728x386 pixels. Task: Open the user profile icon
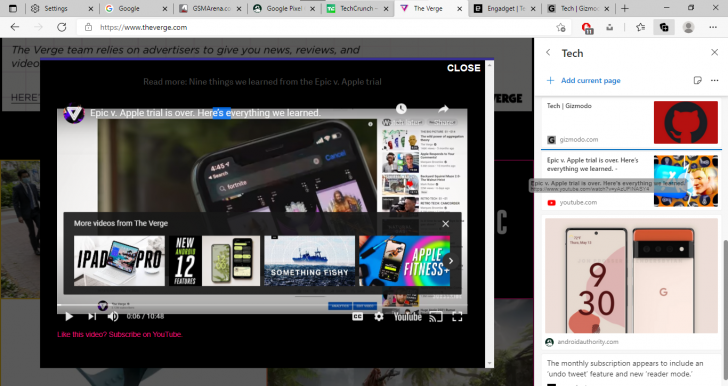pos(689,27)
